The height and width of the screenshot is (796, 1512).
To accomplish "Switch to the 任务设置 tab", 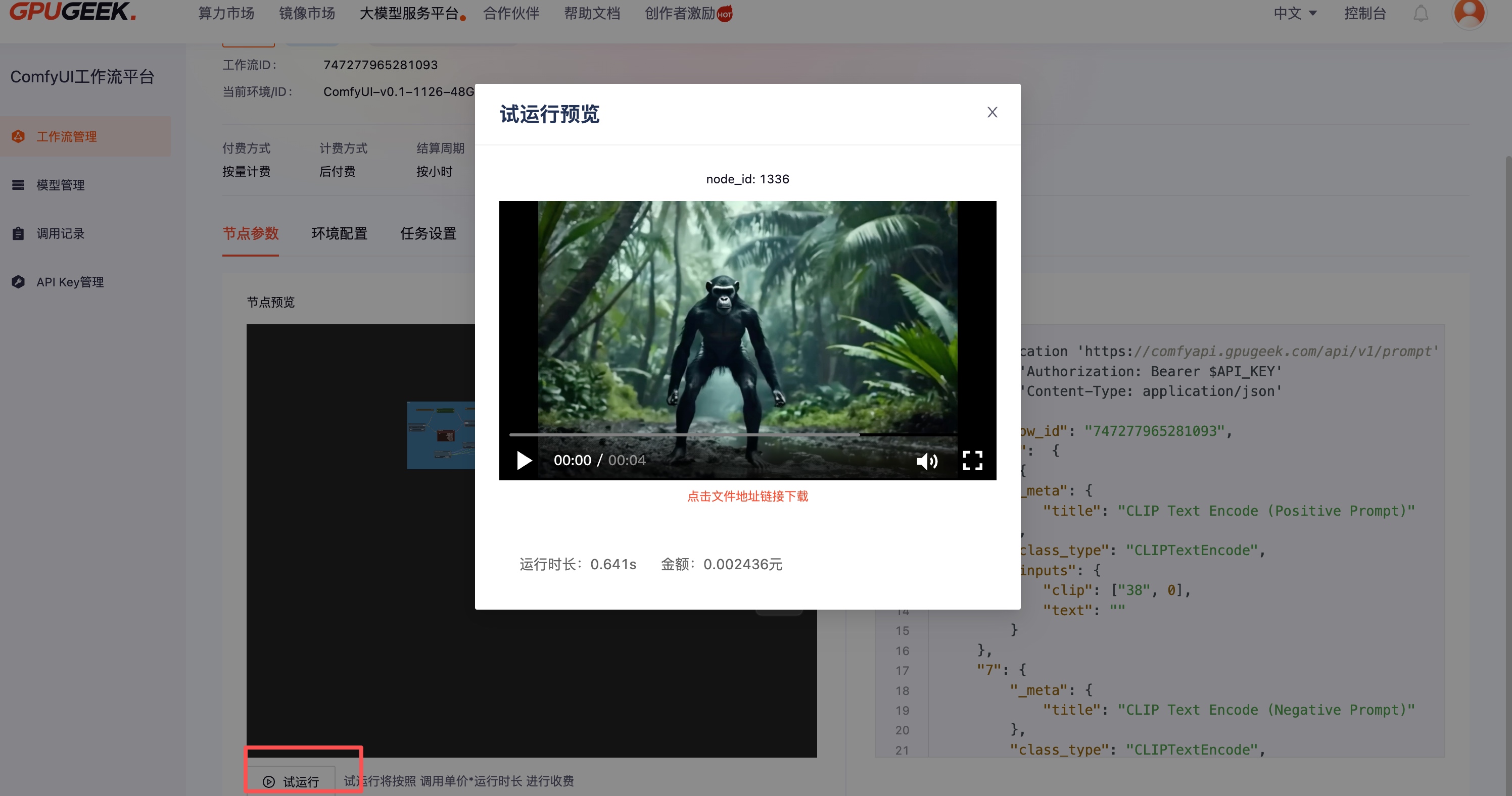I will pyautogui.click(x=428, y=233).
